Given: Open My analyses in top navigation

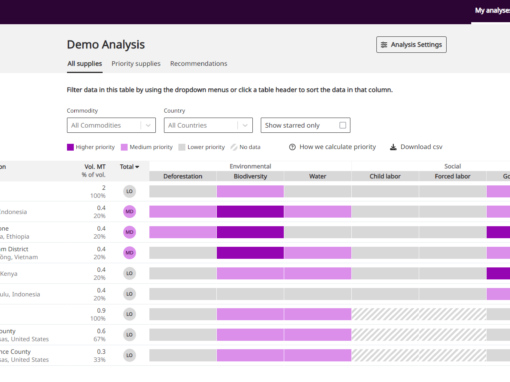Looking at the screenshot, I should (492, 11).
